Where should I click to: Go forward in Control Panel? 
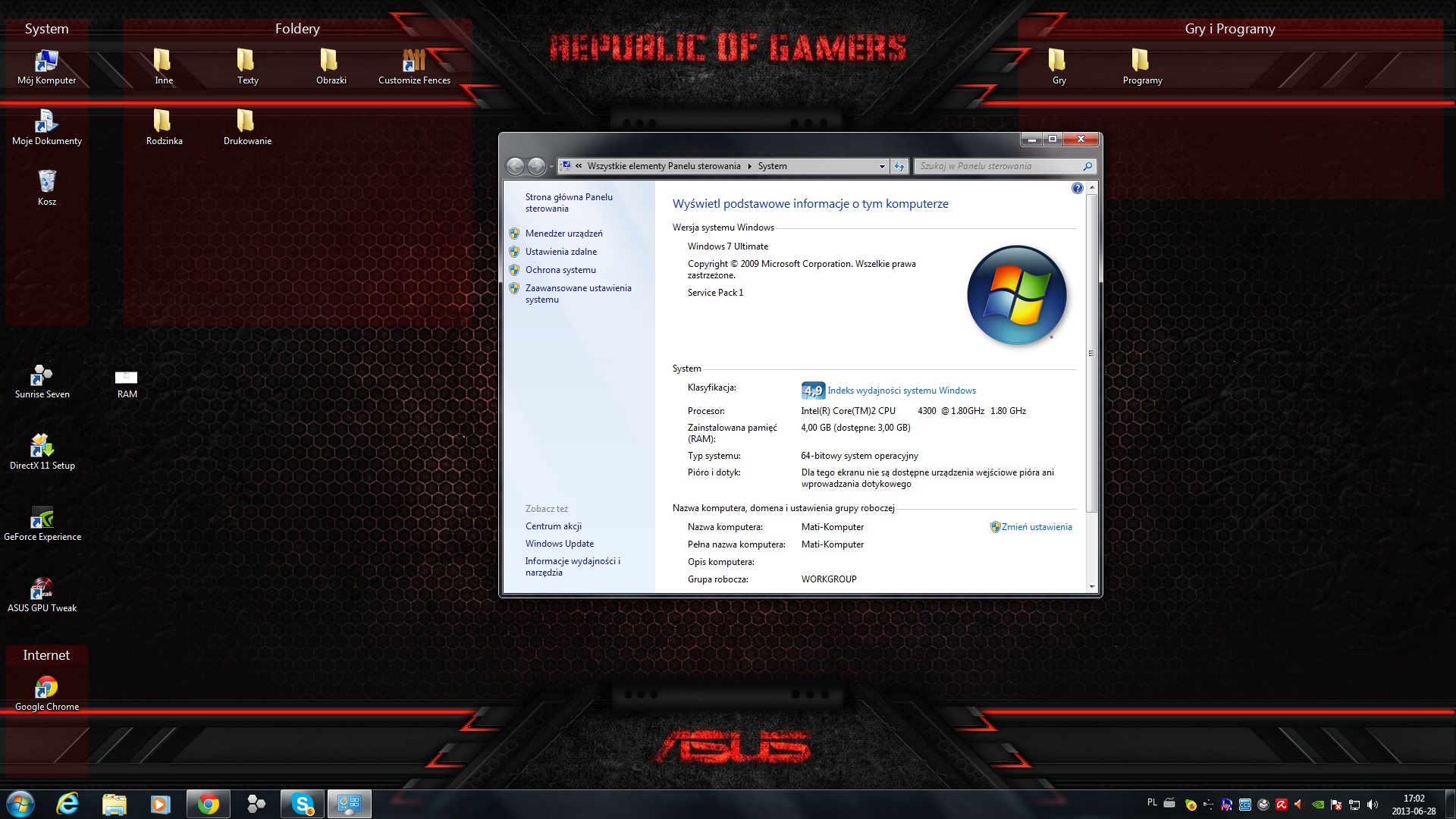tap(536, 165)
